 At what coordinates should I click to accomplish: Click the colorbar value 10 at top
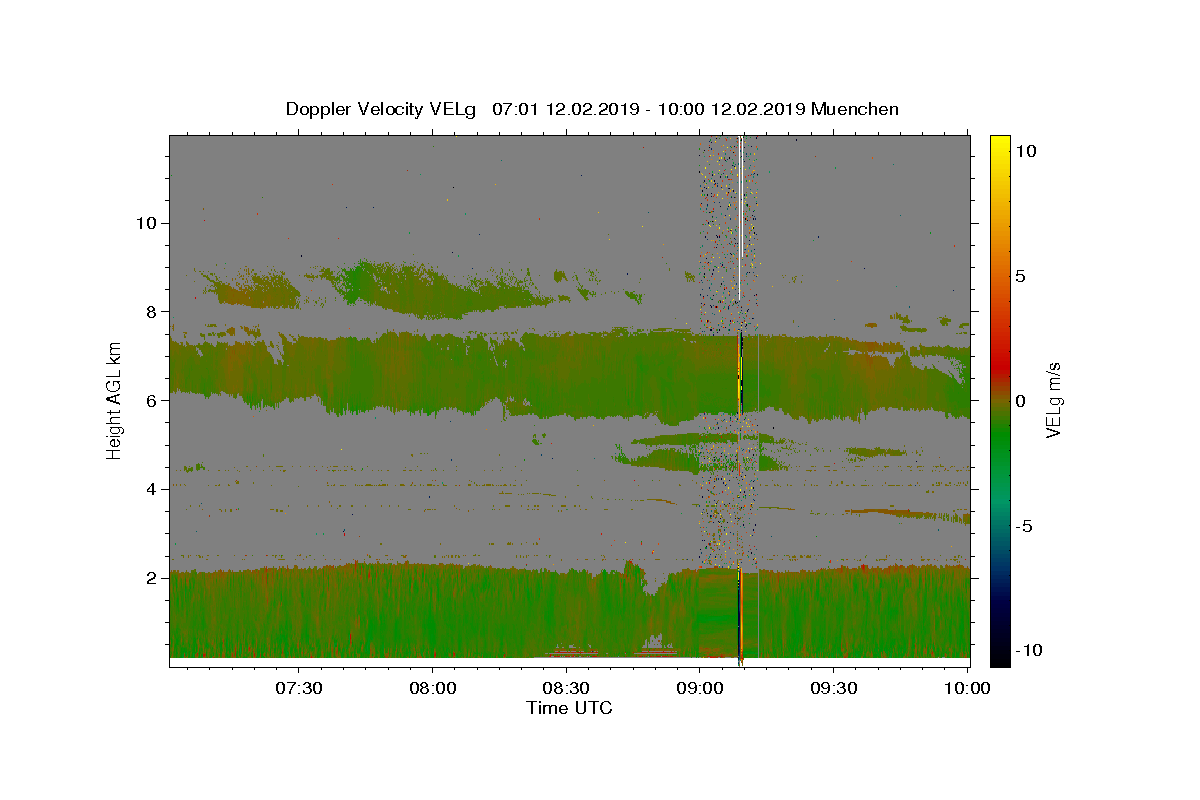click(1026, 150)
